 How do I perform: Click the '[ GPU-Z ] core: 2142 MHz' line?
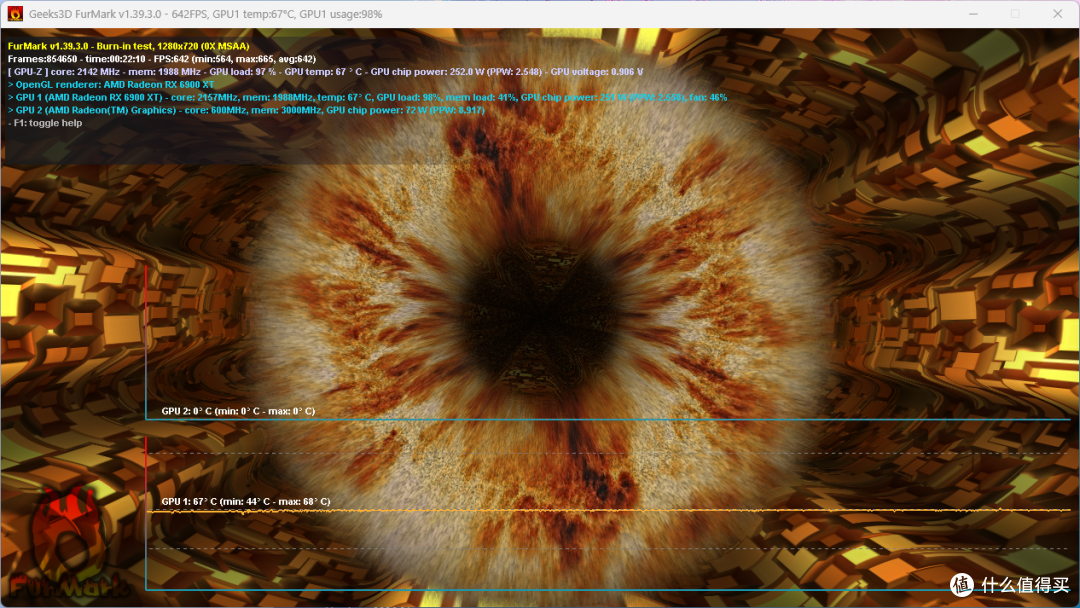pyautogui.click(x=325, y=72)
